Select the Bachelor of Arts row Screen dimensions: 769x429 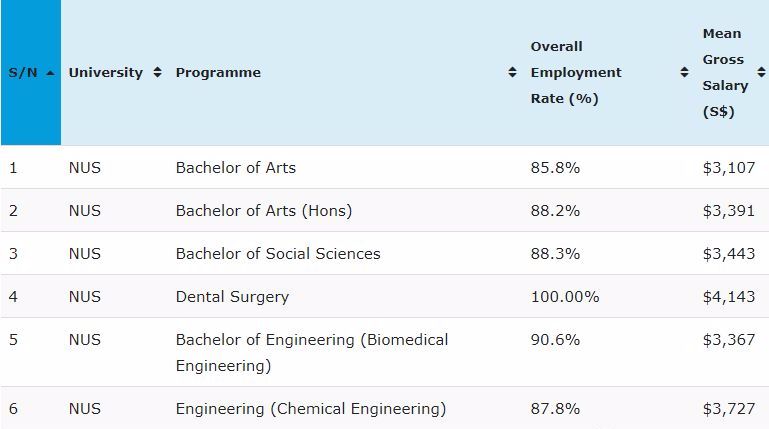click(x=235, y=167)
